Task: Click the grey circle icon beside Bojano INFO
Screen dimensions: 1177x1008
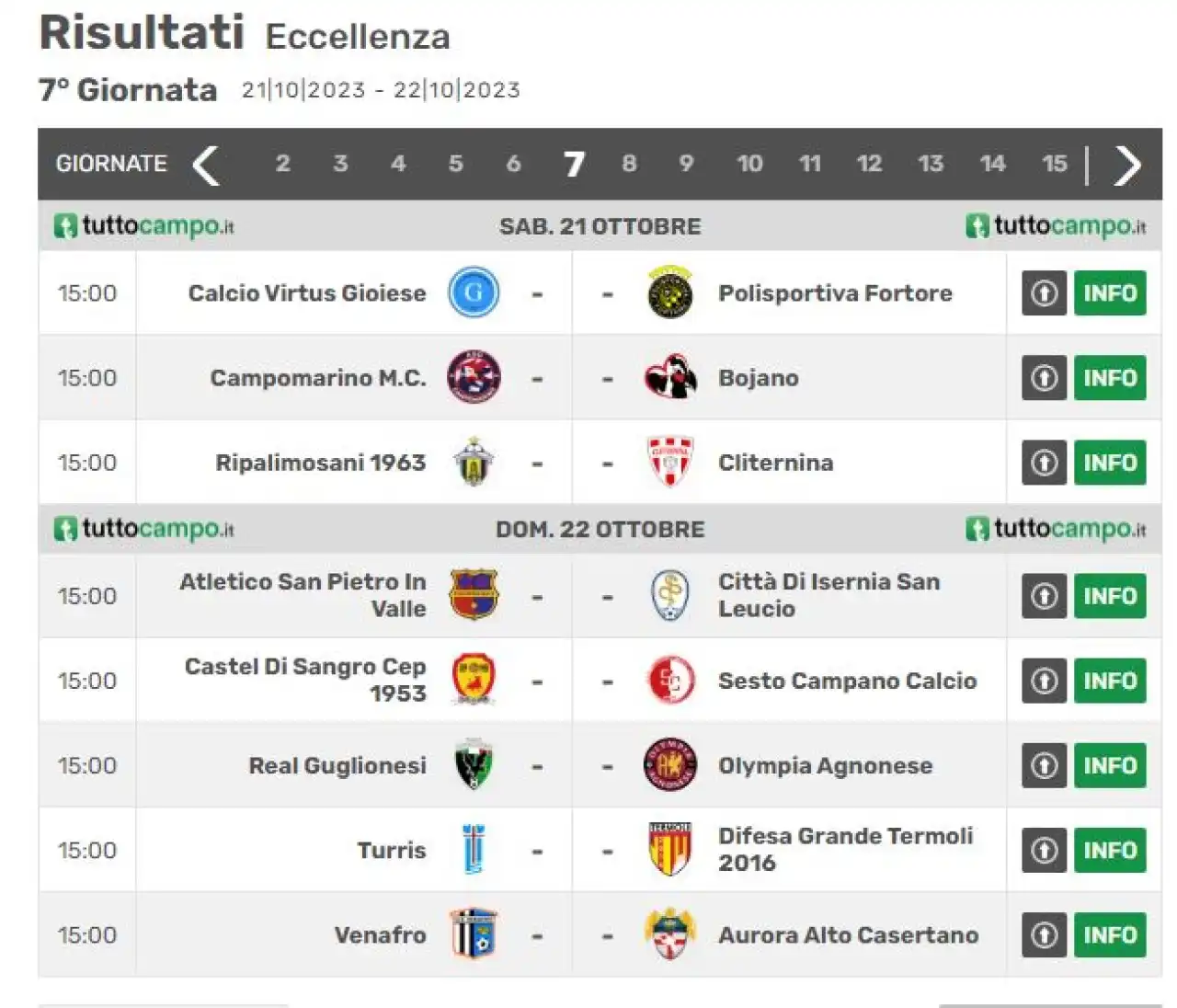Action: pyautogui.click(x=1044, y=377)
